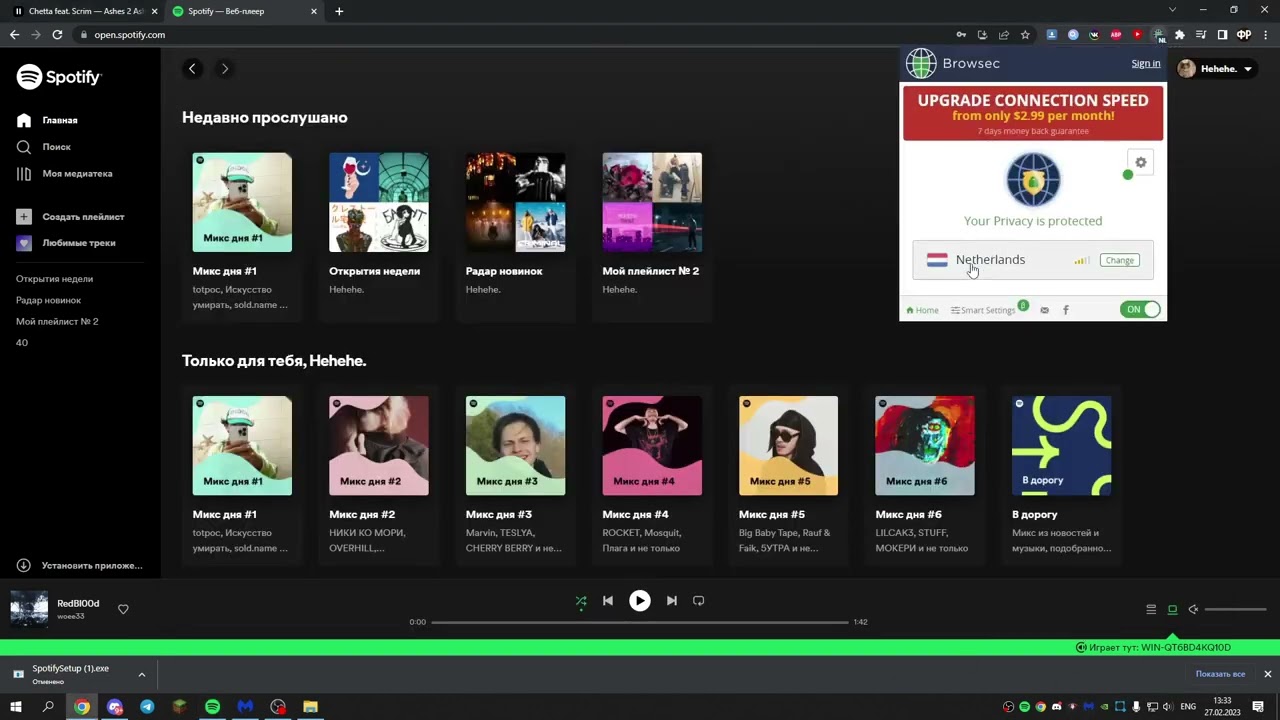This screenshot has height=720, width=1280.
Task: Open Chrome three-dot menu
Action: (1265, 34)
